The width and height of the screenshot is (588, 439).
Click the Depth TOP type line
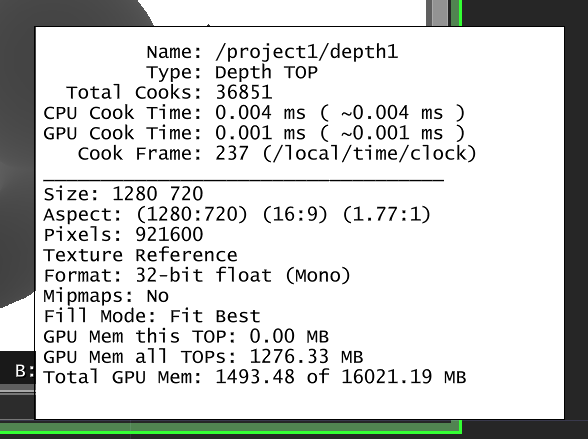pos(232,72)
